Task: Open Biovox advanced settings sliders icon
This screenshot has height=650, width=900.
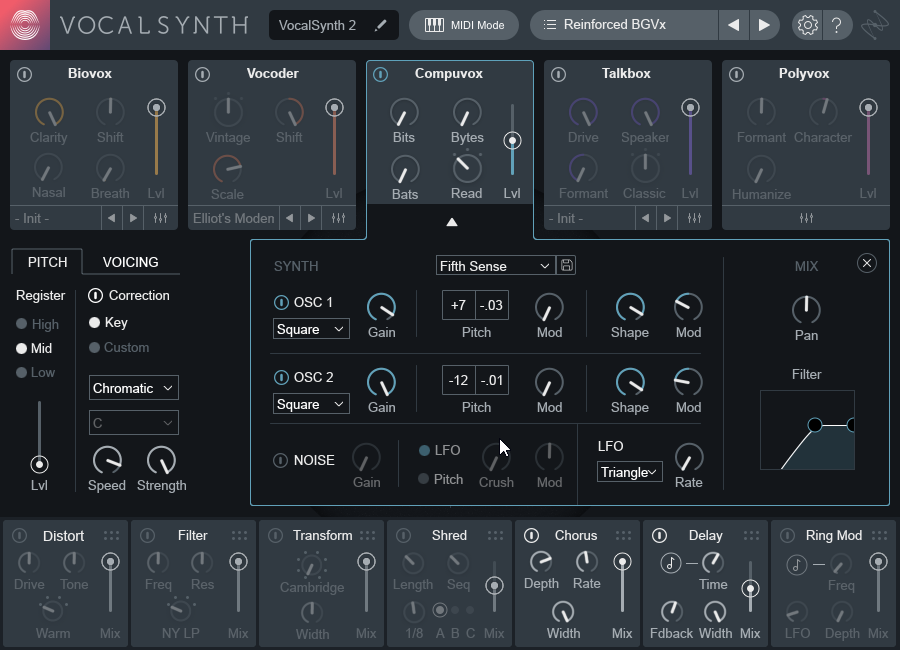Action: click(161, 218)
